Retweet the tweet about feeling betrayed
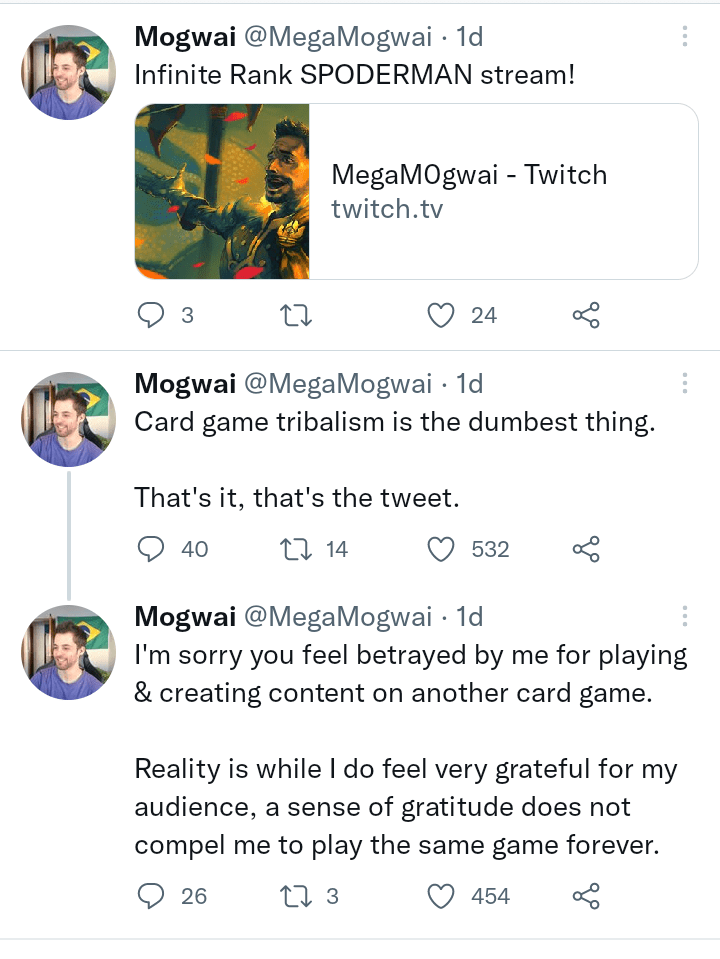The height and width of the screenshot is (959, 720). 295,896
